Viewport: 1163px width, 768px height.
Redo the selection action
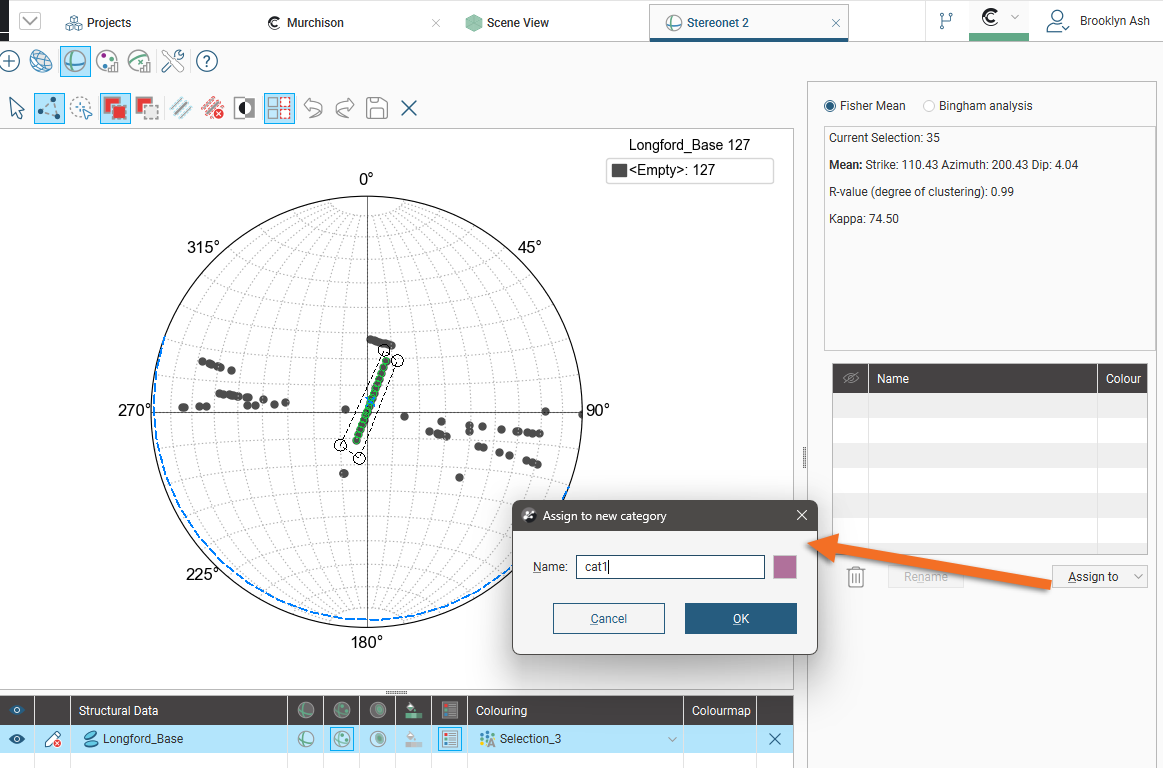click(345, 108)
